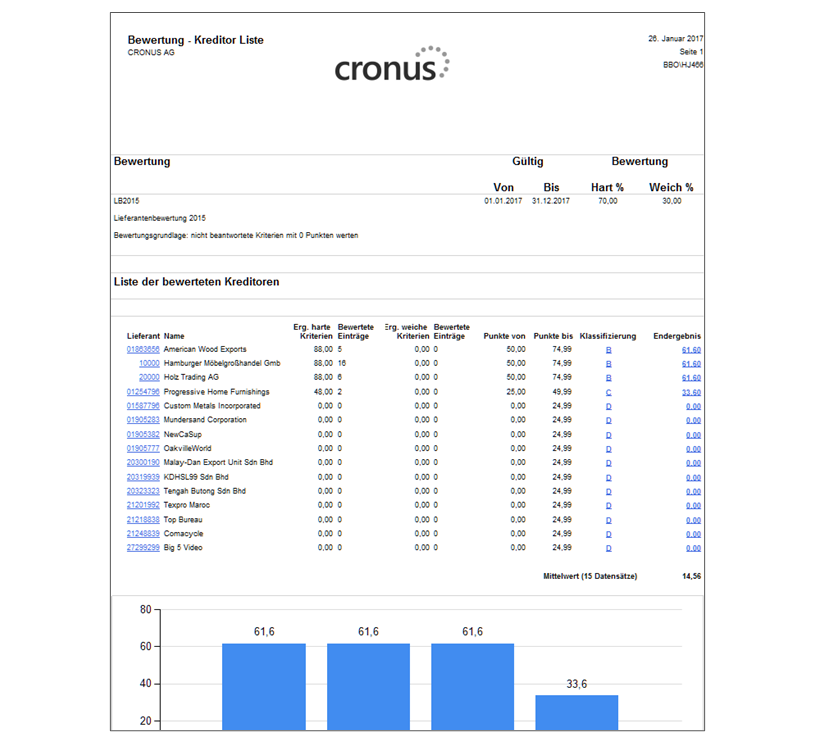Click Punkte bis 49,99 cell
This screenshot has width=816, height=733.
[562, 392]
